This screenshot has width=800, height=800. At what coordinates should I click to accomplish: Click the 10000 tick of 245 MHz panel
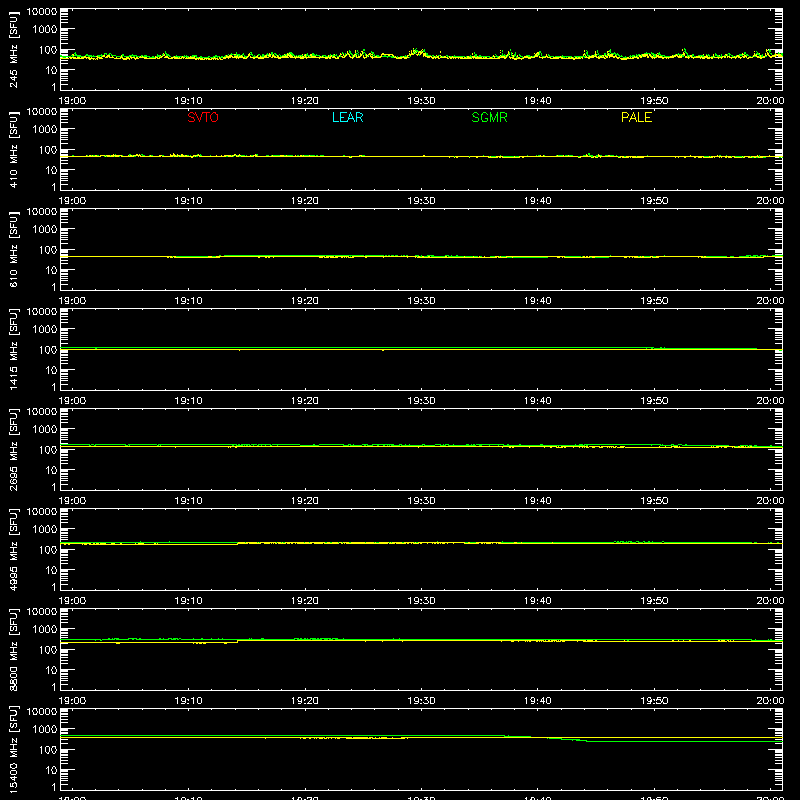(42, 12)
